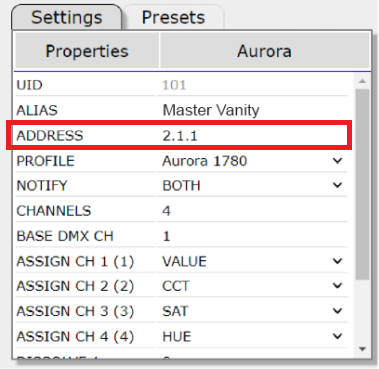Click the scrollbar up arrow
The height and width of the screenshot is (369, 379).
tap(363, 81)
